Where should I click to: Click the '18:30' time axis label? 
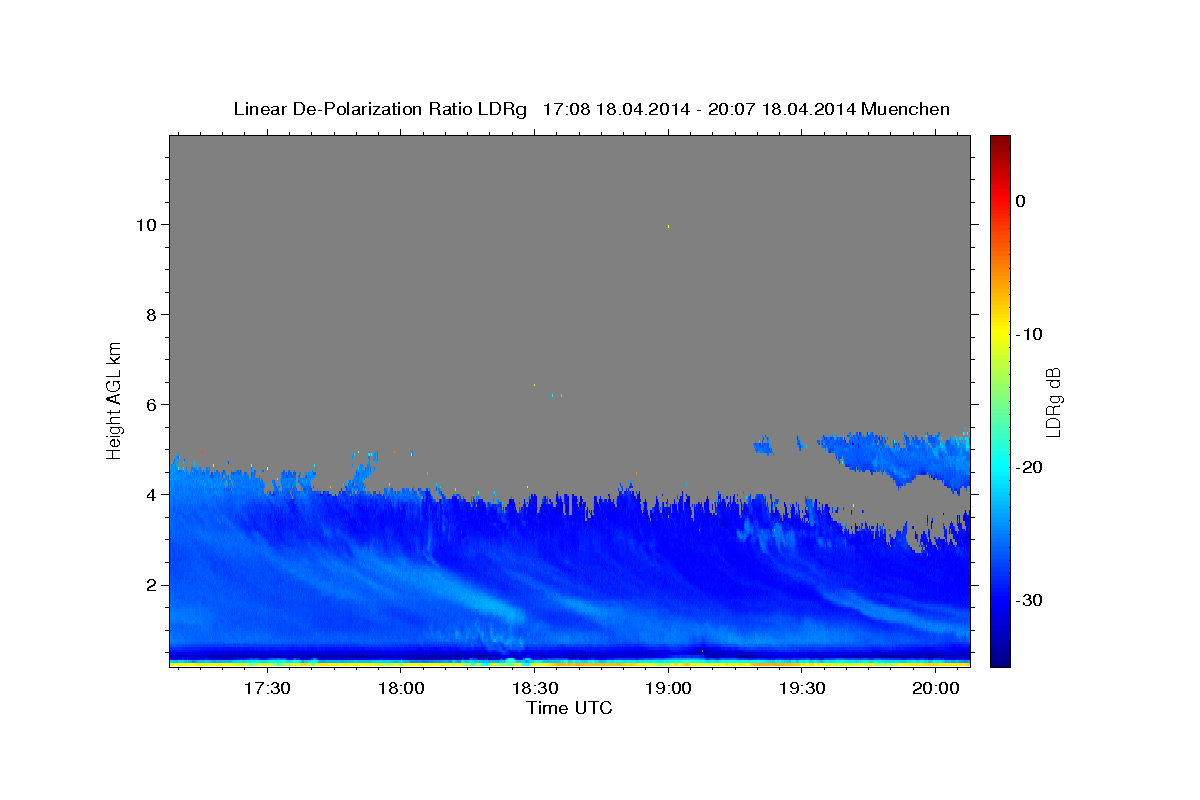pyautogui.click(x=535, y=688)
